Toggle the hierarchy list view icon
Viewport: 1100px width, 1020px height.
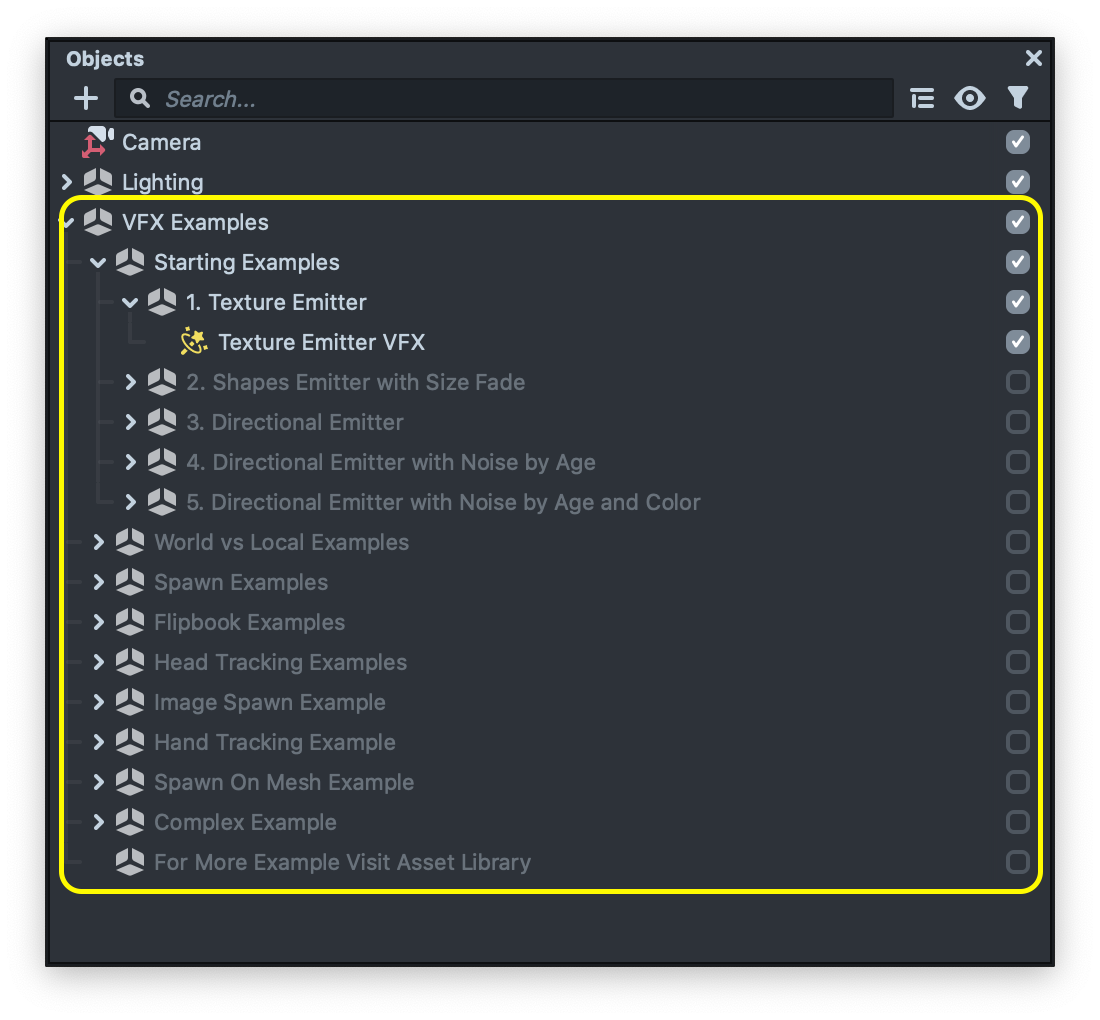point(922,98)
